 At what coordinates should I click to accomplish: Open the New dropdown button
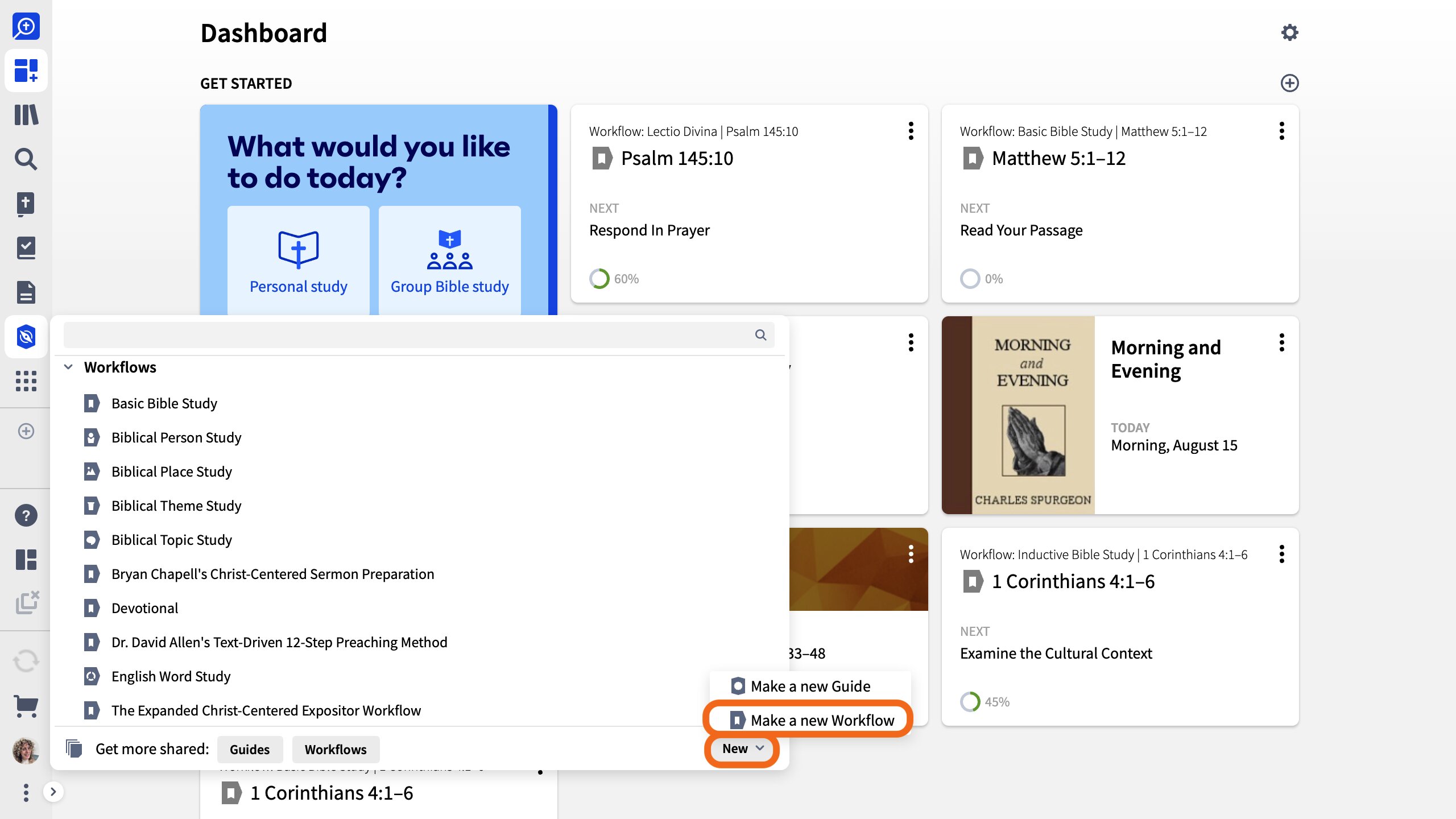click(742, 749)
